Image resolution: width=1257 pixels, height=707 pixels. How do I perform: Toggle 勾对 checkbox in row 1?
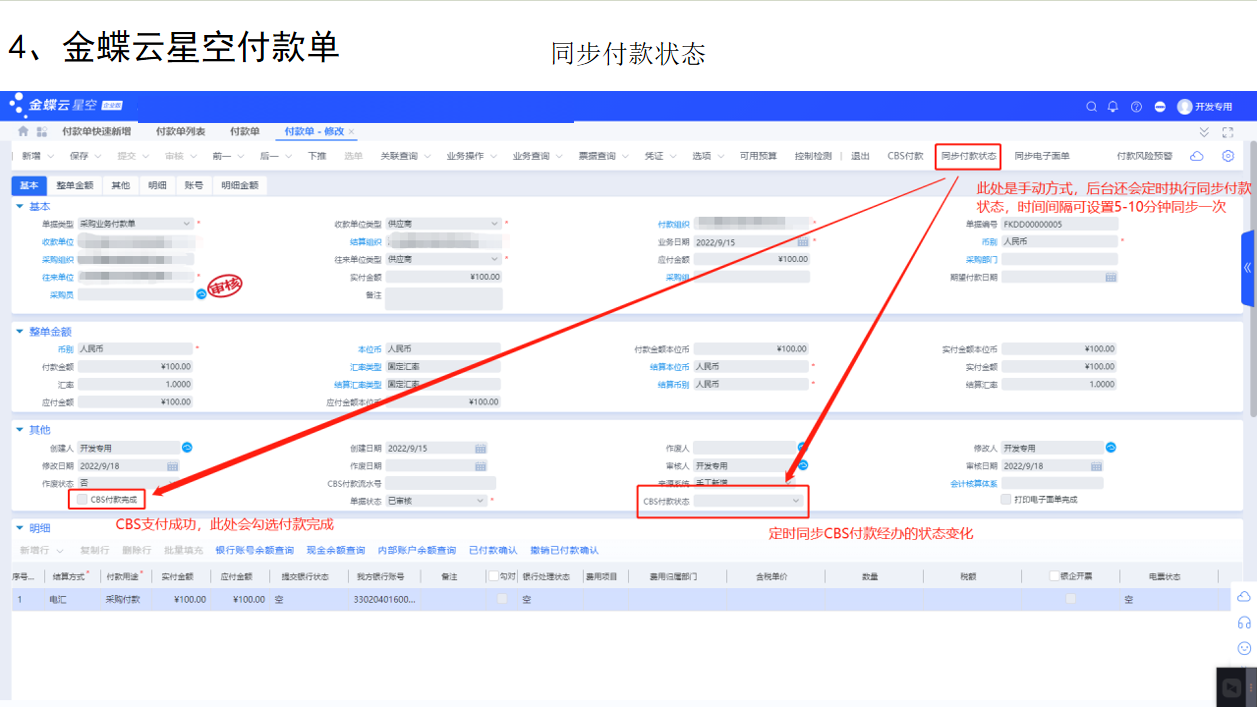coord(502,599)
